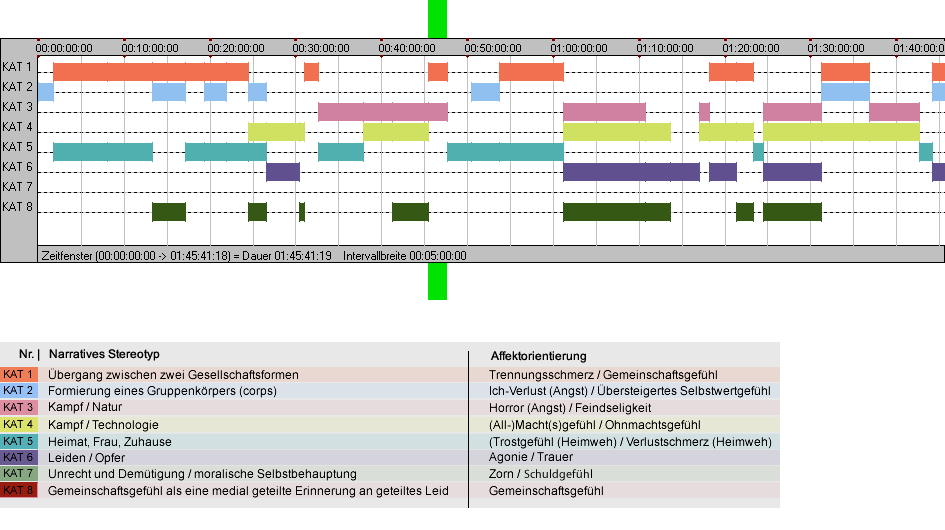Click the purple KAT 6 legend swatch

19,457
